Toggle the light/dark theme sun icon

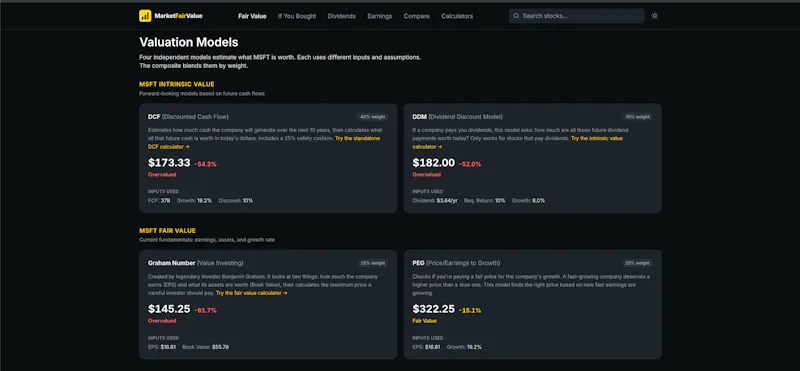[655, 16]
